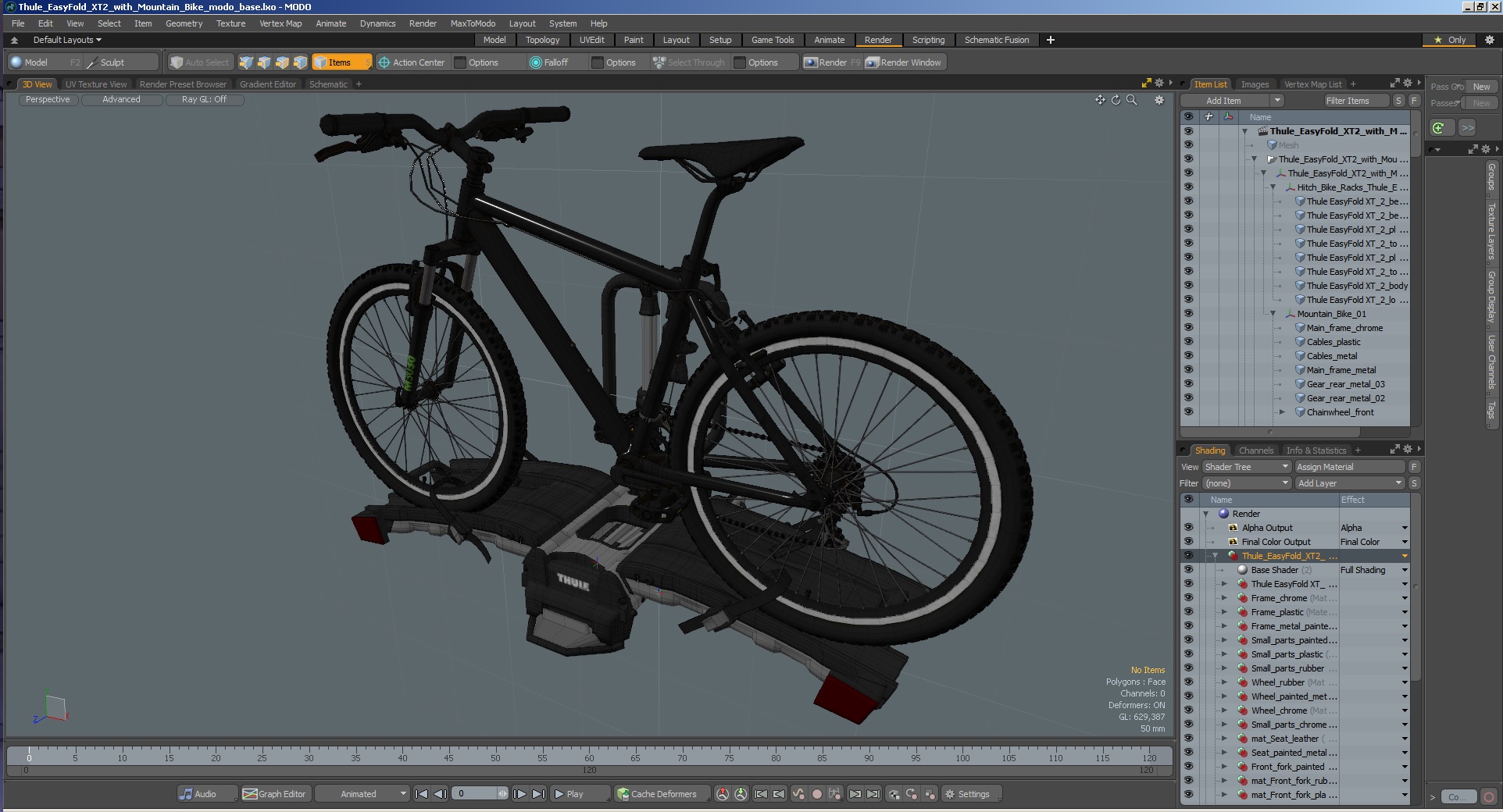The image size is (1503, 812).
Task: Click the Assign Material button
Action: point(1349,467)
